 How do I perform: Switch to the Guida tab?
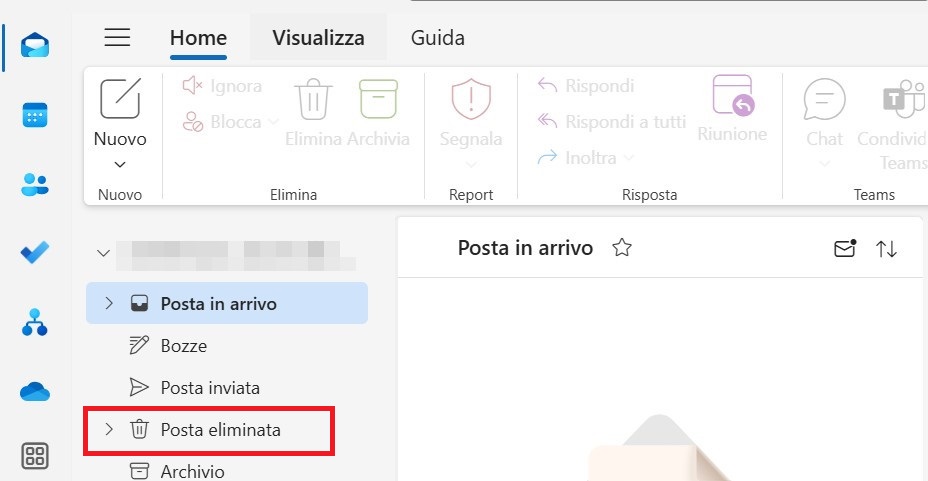tap(437, 38)
